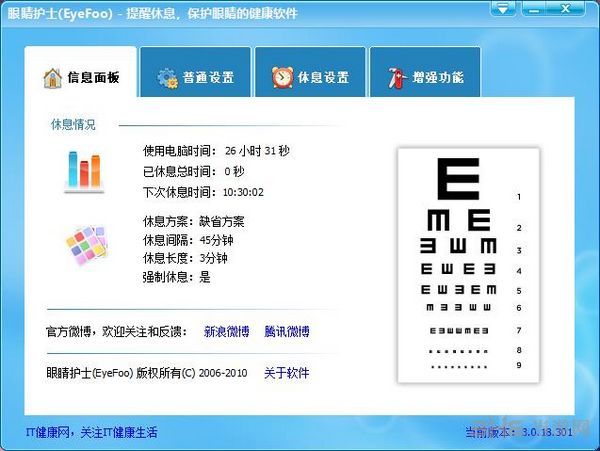This screenshot has height=451, width=600.
Task: Click the 休息情况 section heading
Action: 73,125
